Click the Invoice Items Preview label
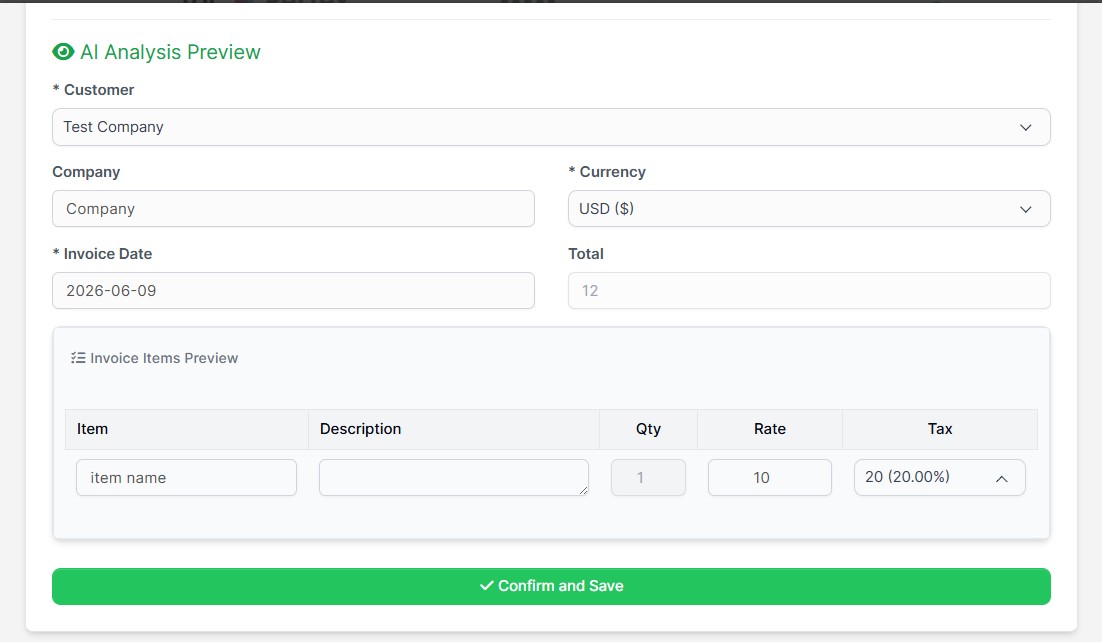 164,358
